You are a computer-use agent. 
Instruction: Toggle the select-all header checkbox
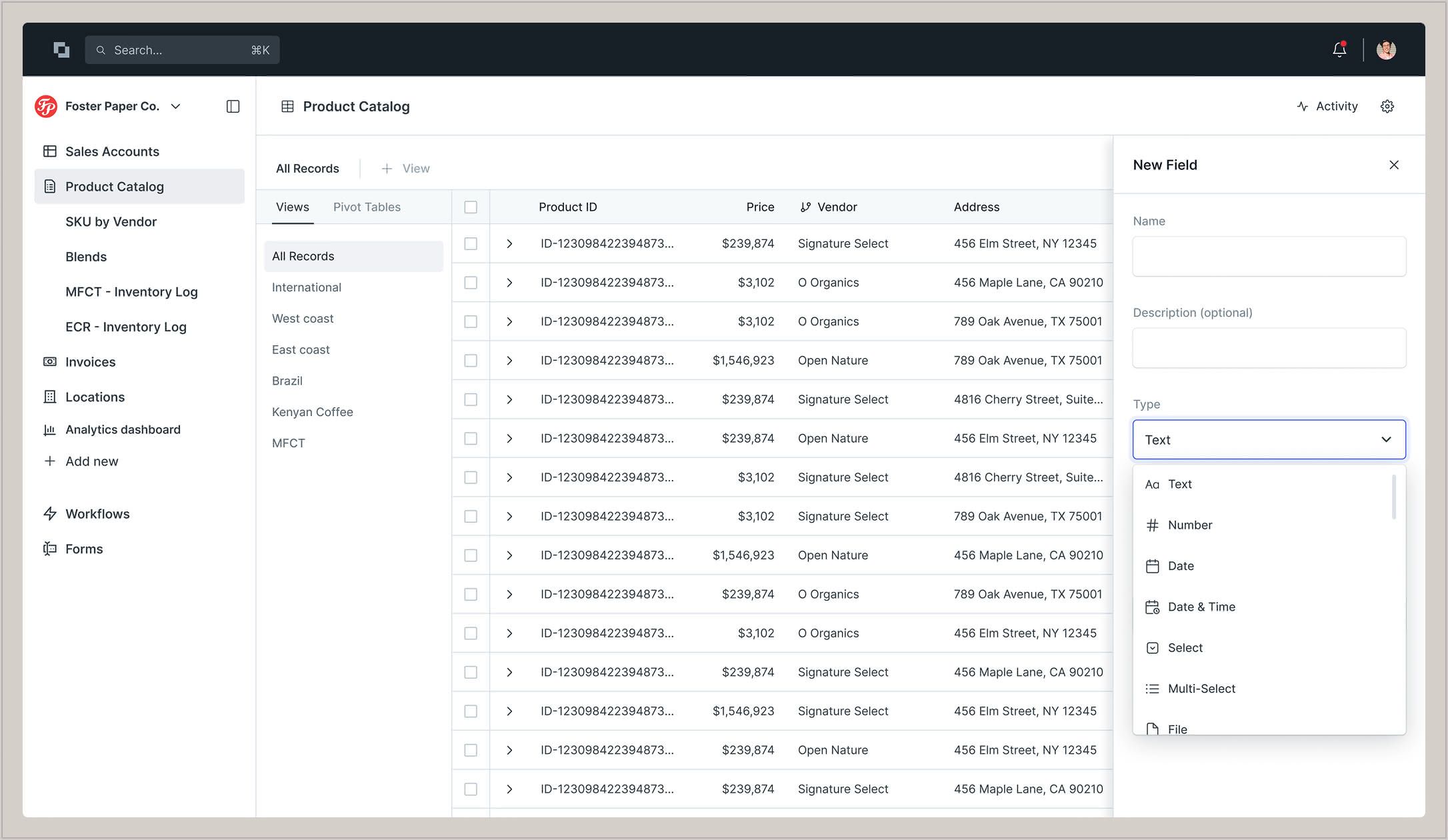click(471, 207)
